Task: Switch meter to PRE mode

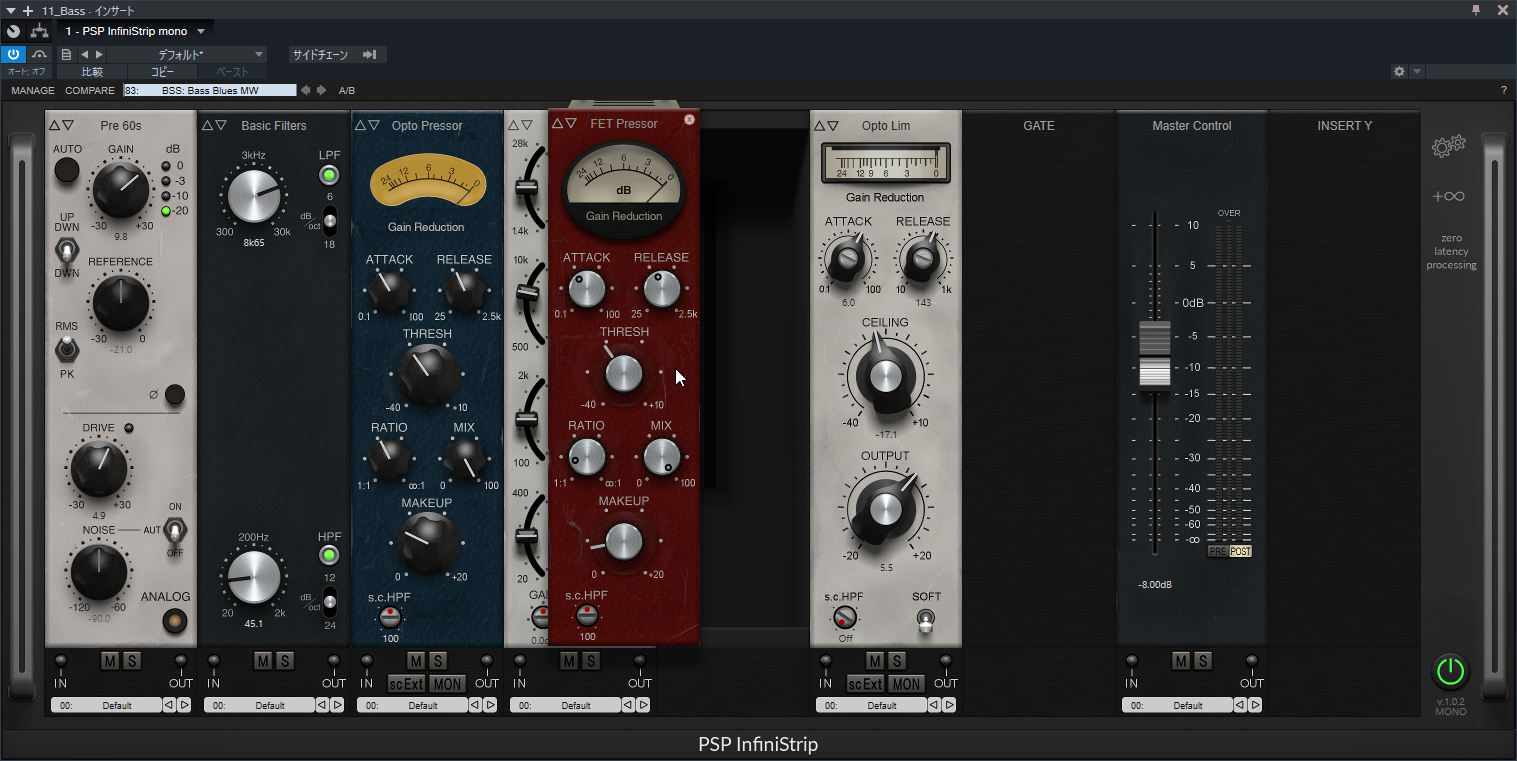Action: click(1218, 551)
